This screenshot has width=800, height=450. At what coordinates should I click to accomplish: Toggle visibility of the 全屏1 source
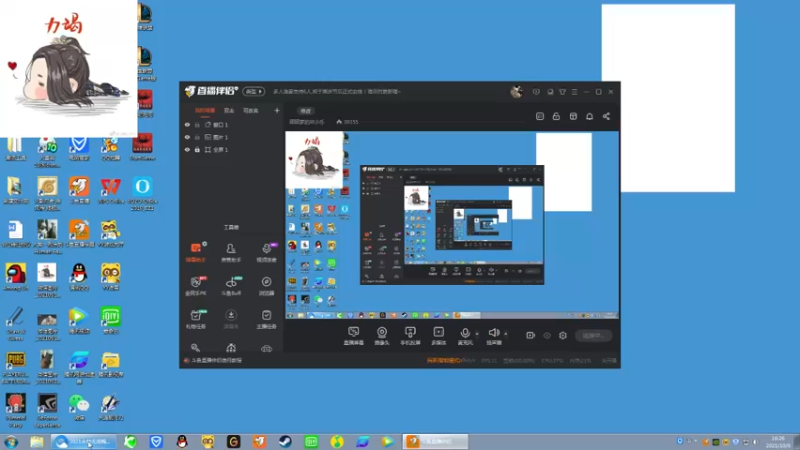tap(187, 149)
